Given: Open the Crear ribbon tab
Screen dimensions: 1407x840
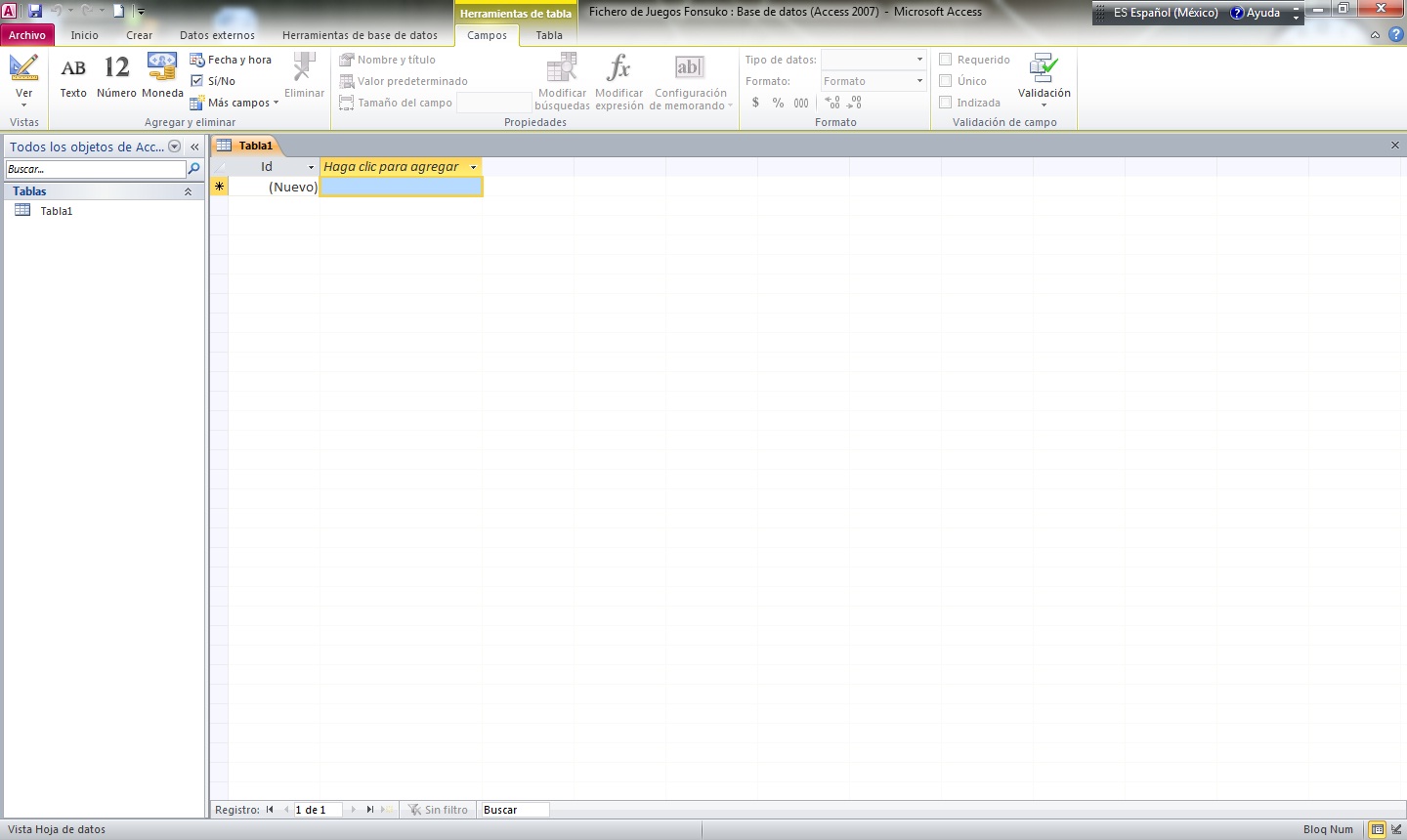Looking at the screenshot, I should (x=139, y=34).
